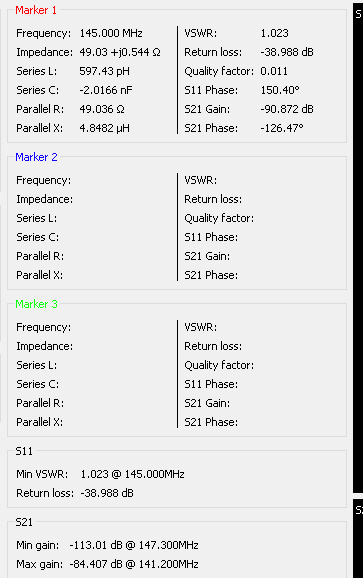Select Marker 1 return loss -38.988 dB
363x578 pixels.
point(287,52)
